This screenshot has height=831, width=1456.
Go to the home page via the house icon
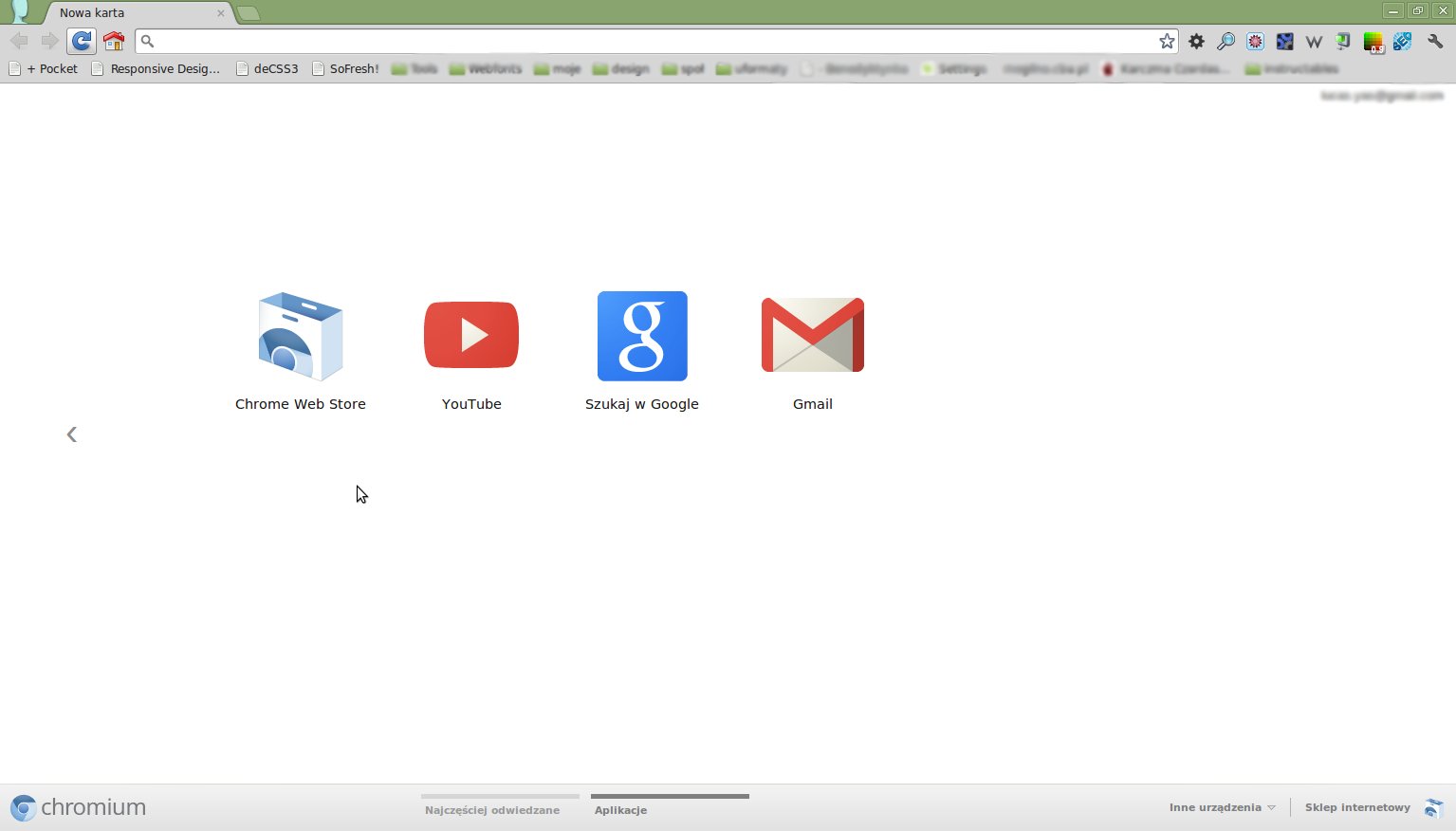pyautogui.click(x=114, y=41)
